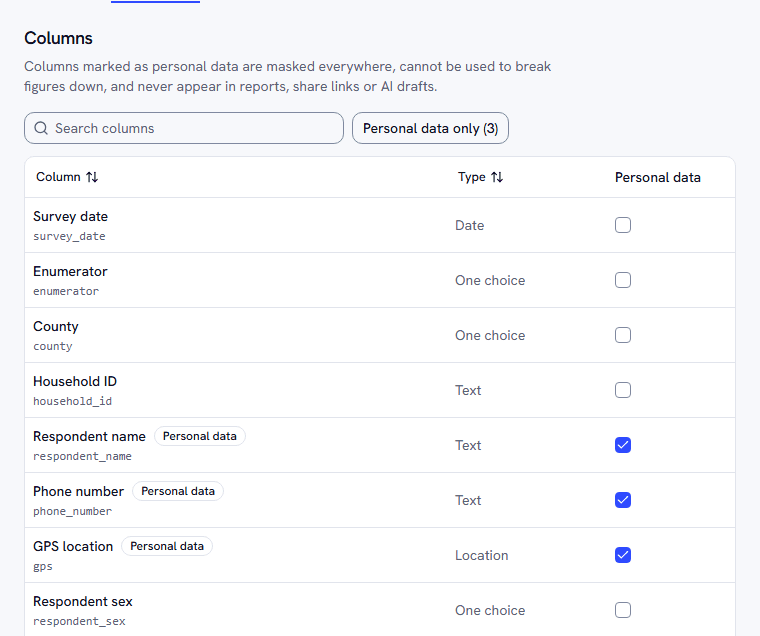
Task: Click Personal data badge beside Phone number
Action: click(178, 491)
